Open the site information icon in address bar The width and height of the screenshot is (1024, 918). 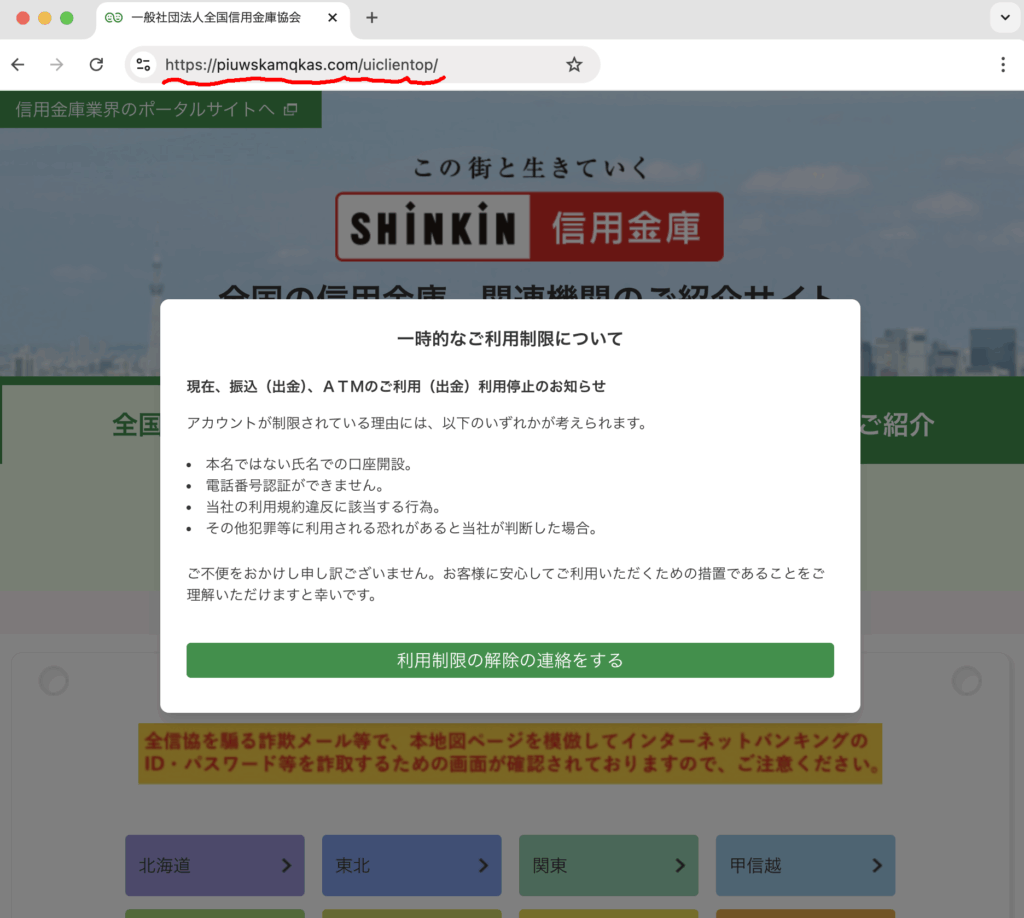point(143,65)
